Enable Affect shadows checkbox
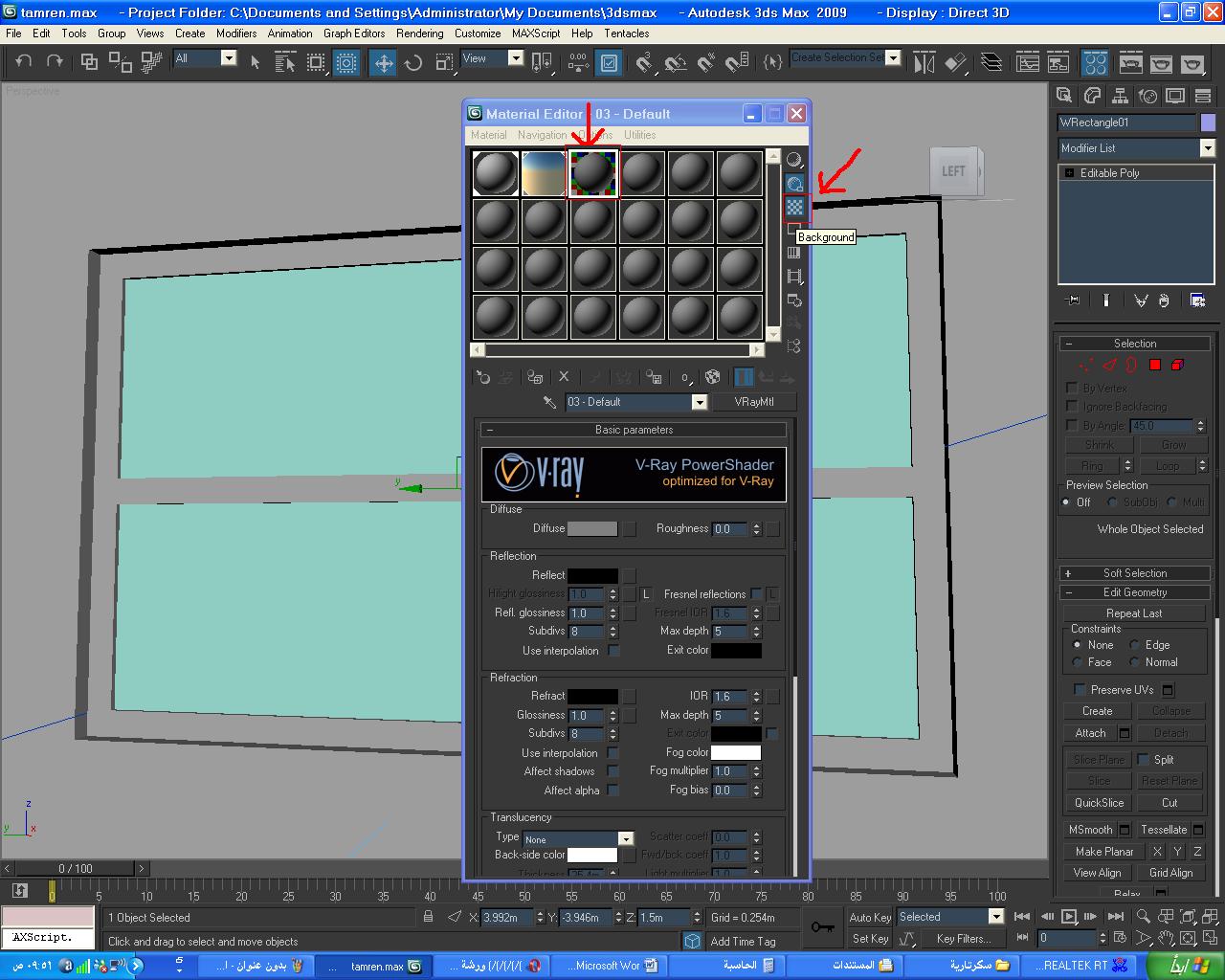Image resolution: width=1225 pixels, height=980 pixels. [x=612, y=771]
